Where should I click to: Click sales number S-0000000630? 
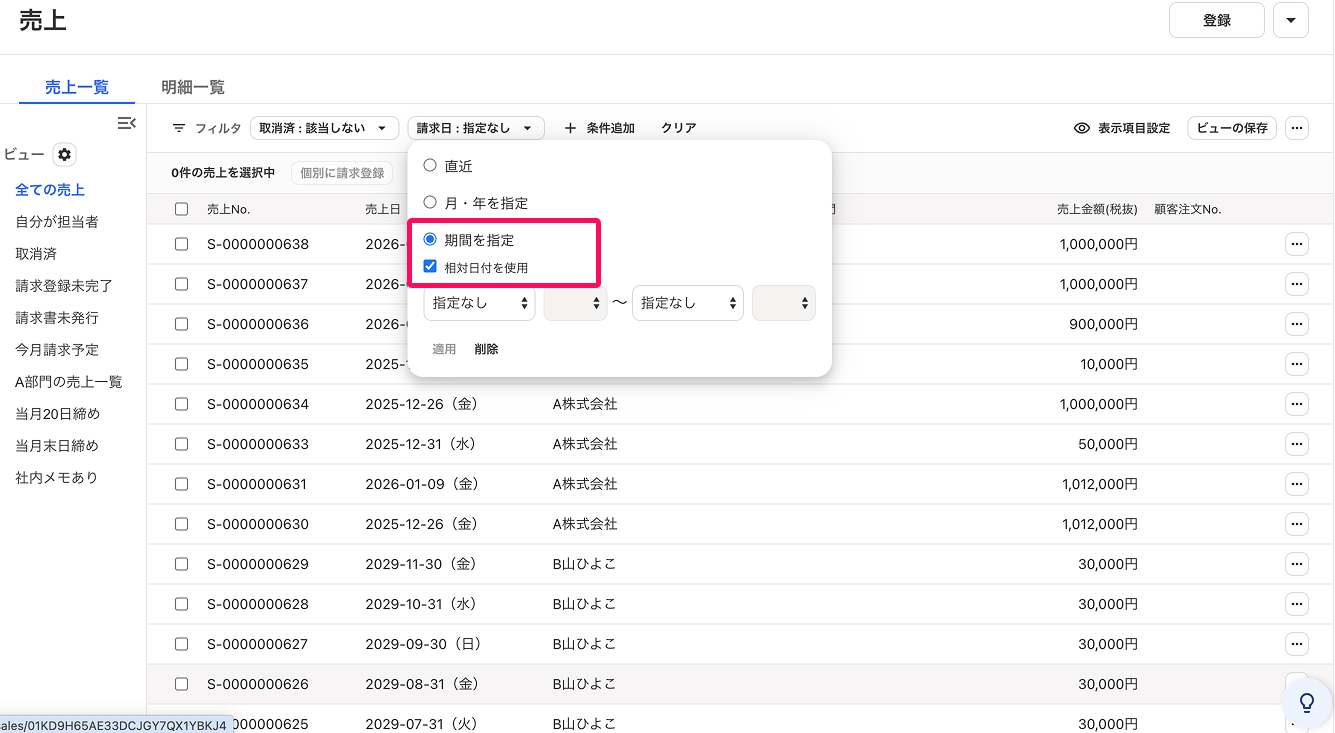click(x=258, y=524)
